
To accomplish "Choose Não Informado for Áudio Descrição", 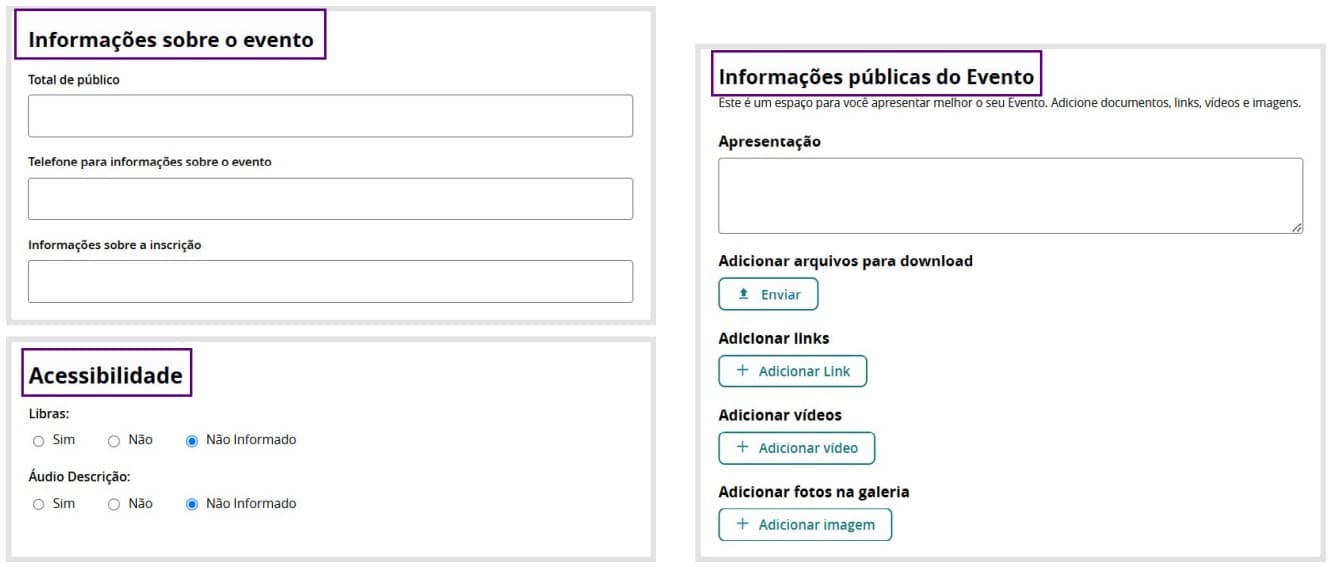I will pos(192,505).
